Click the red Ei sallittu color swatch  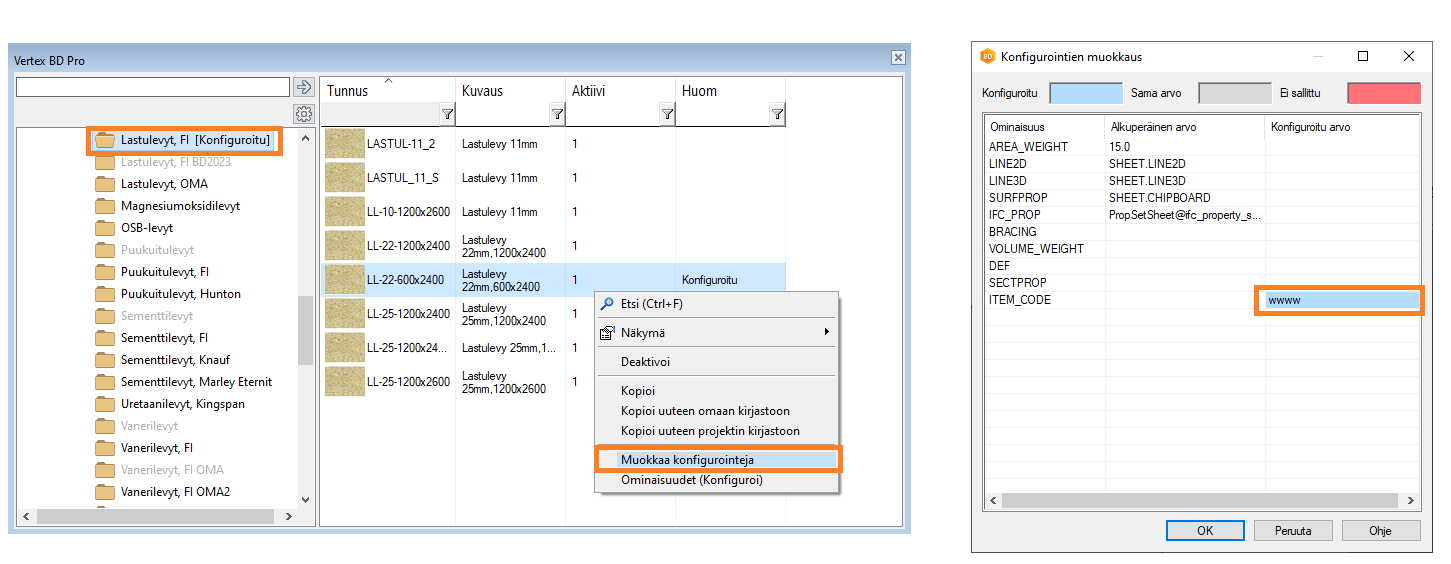point(1383,93)
